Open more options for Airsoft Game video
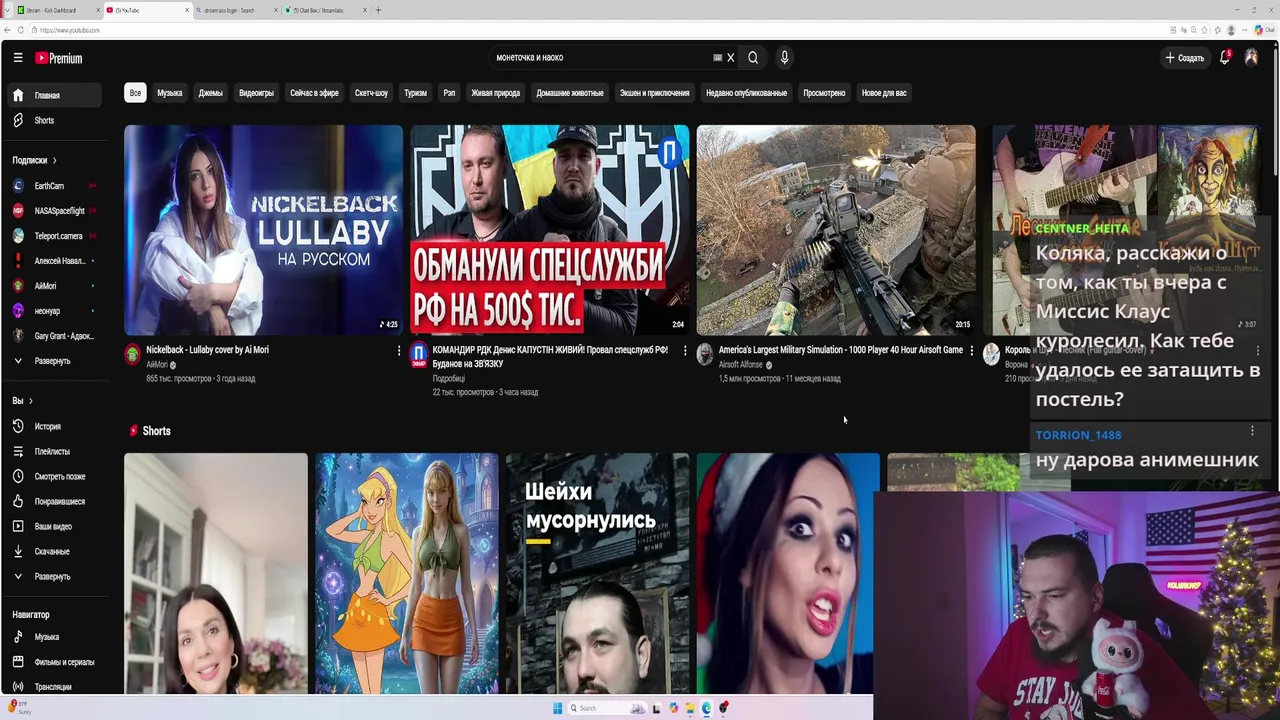Image resolution: width=1280 pixels, height=720 pixels. [x=971, y=351]
